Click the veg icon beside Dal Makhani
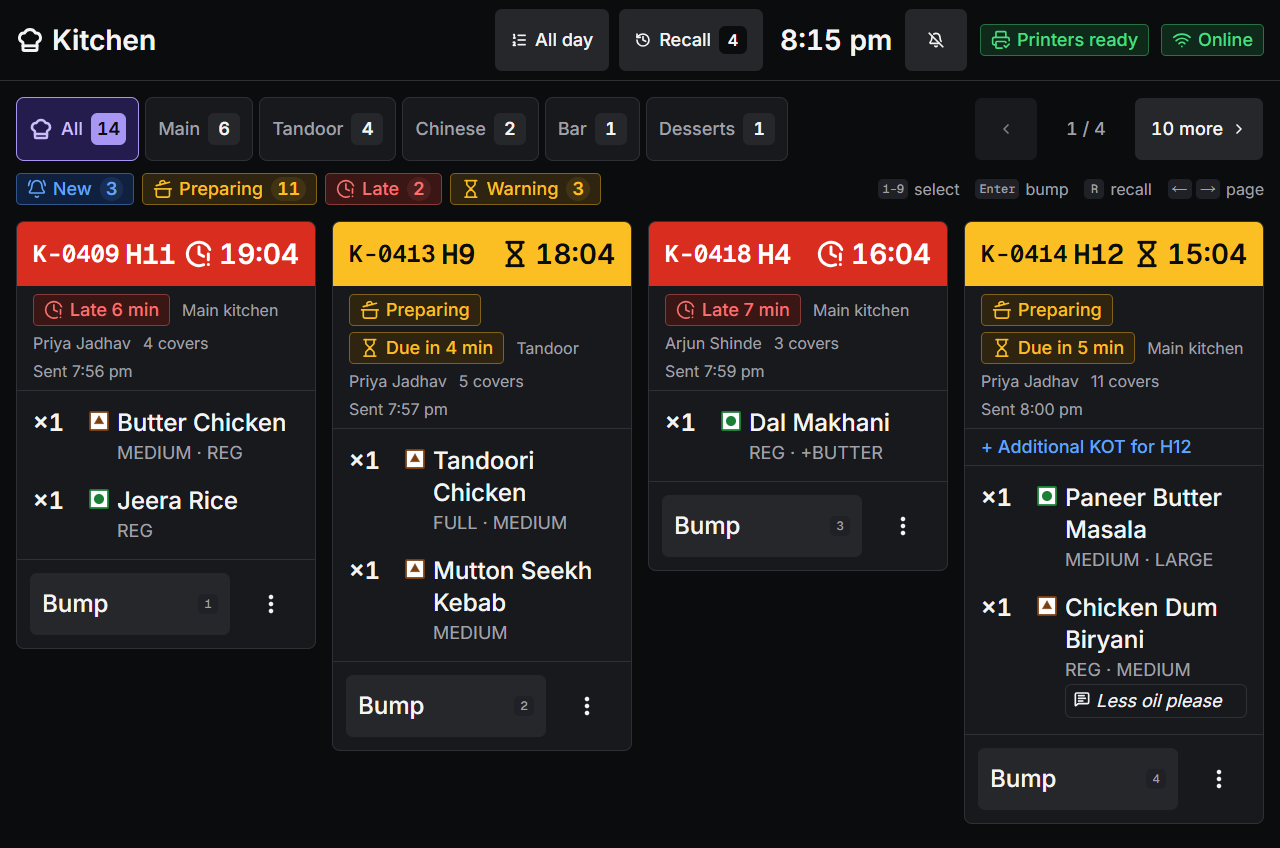1280x848 pixels. point(731,421)
